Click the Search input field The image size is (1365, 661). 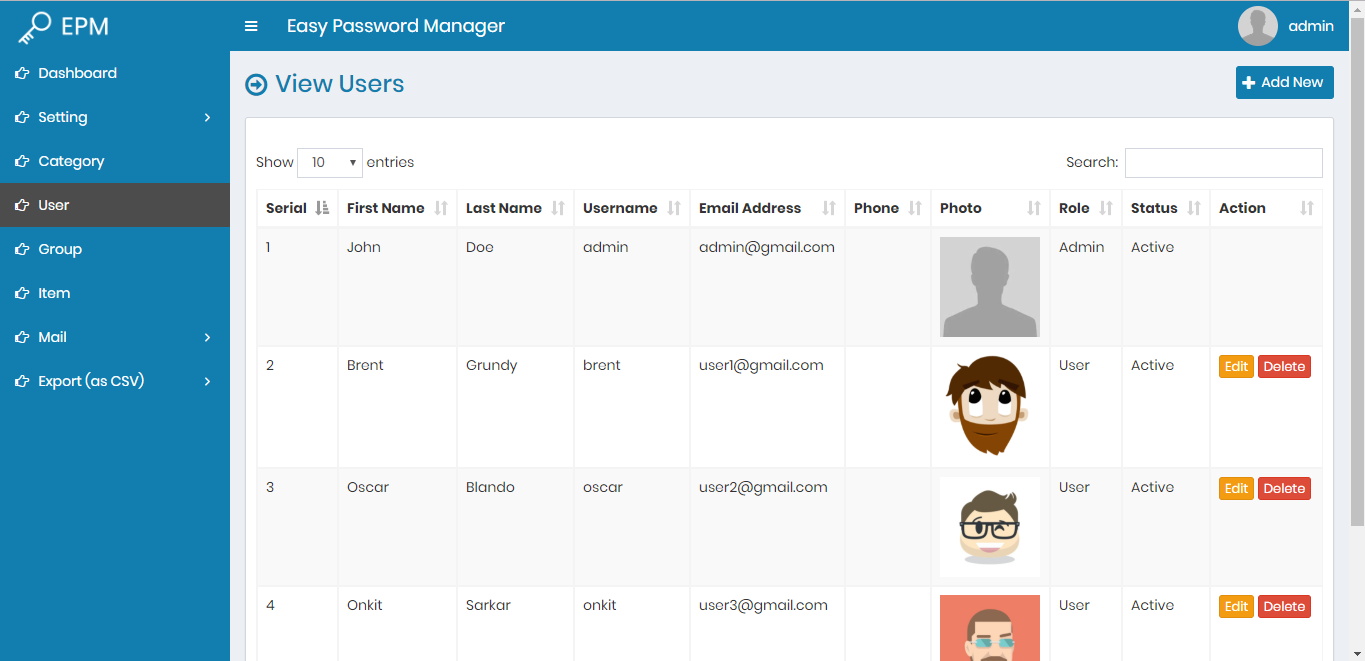[1223, 163]
